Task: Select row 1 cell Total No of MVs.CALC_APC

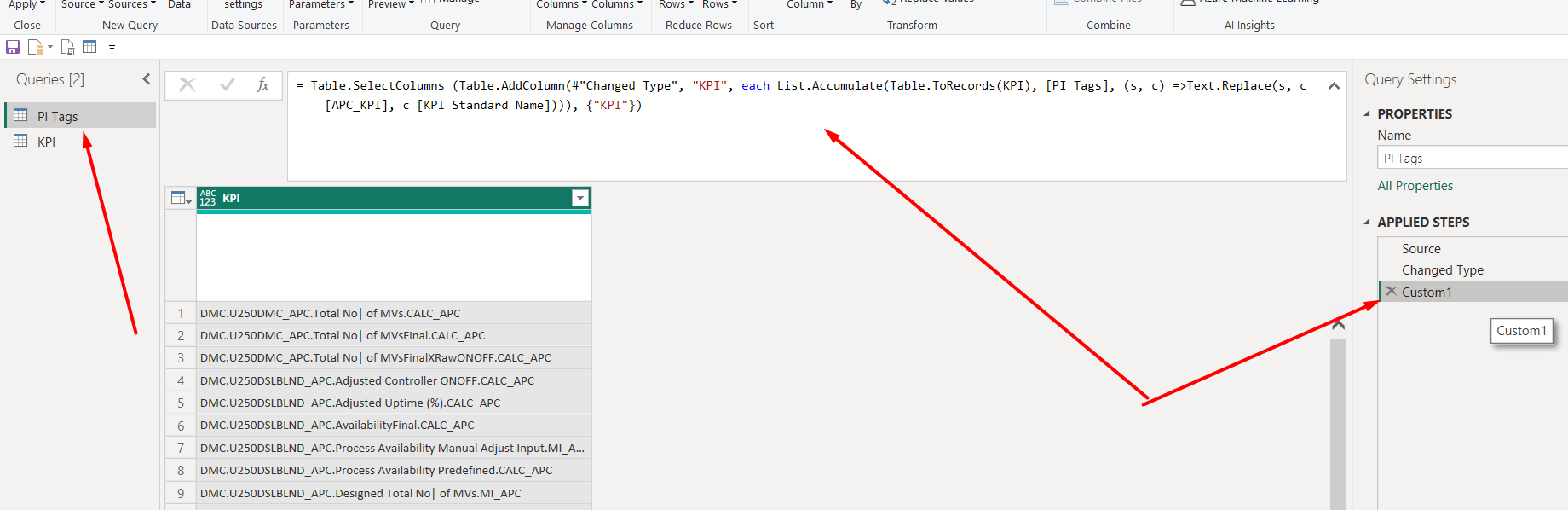Action: click(x=394, y=313)
